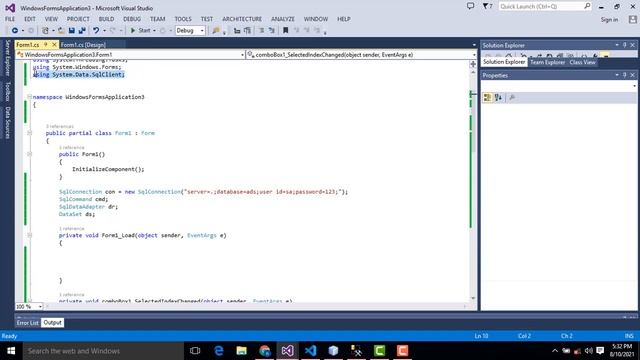Image resolution: width=640 pixels, height=360 pixels.
Task: Click the New Project toolbar icon
Action: point(45,31)
